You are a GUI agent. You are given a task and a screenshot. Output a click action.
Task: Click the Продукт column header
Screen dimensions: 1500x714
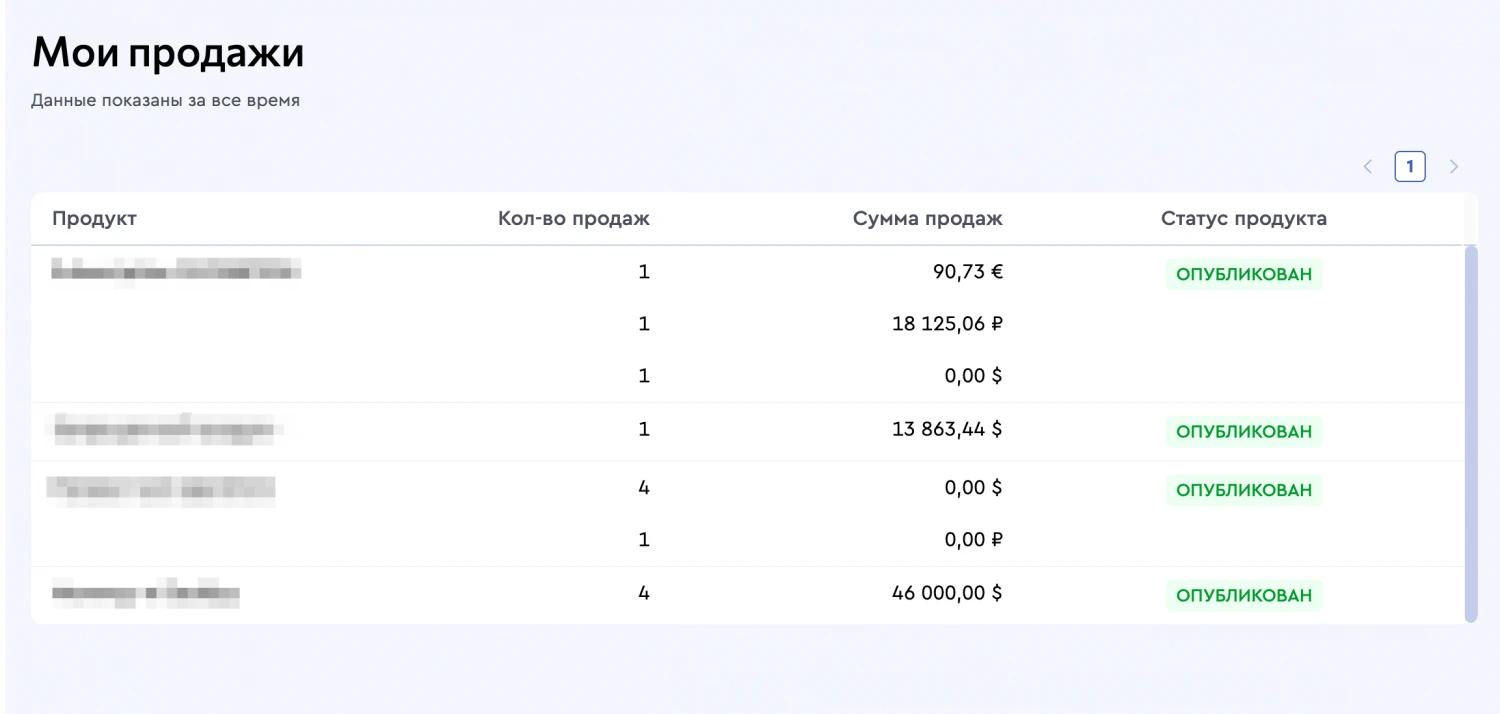point(94,219)
